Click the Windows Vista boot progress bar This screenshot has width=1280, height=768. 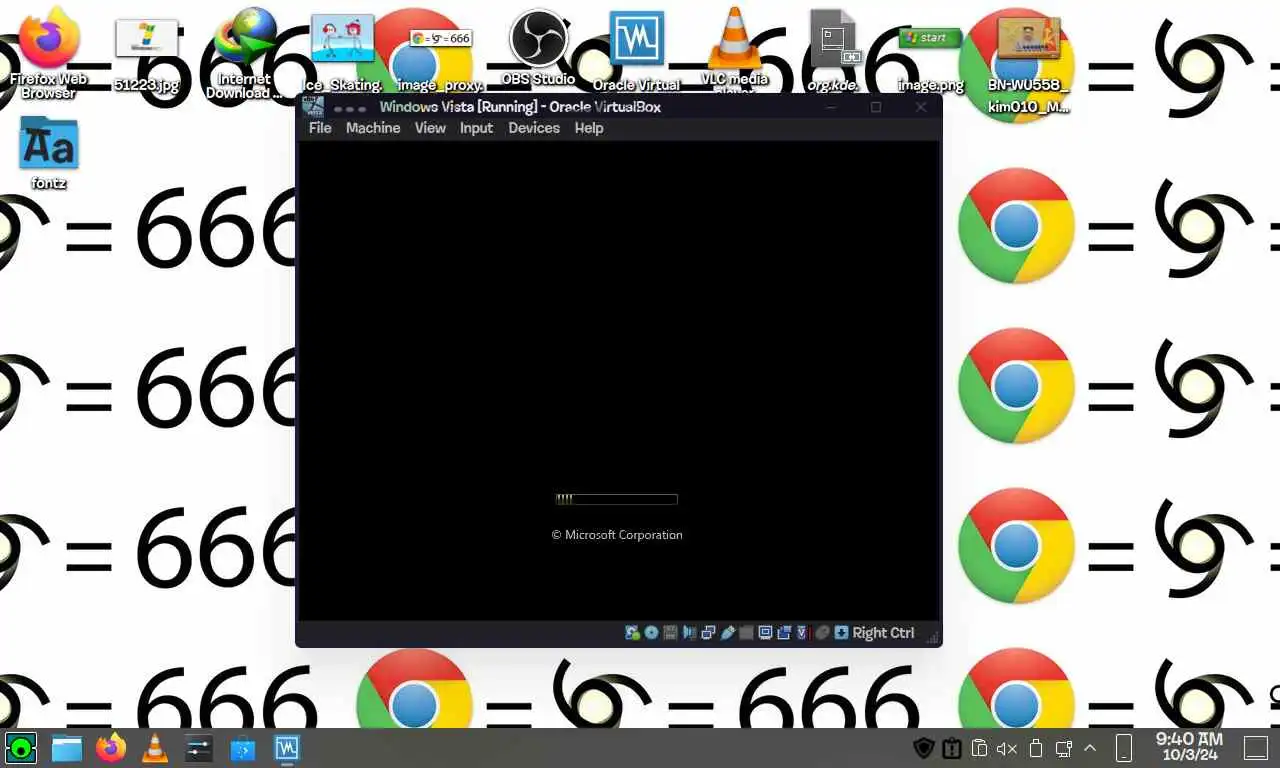[x=617, y=499]
